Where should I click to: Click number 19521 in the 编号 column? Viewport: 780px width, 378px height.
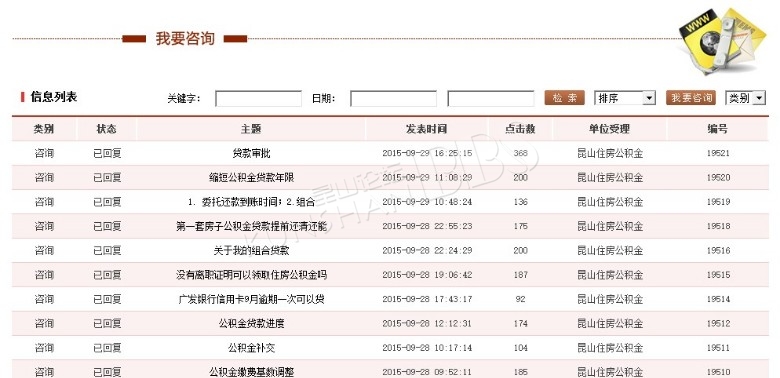[x=718, y=153]
